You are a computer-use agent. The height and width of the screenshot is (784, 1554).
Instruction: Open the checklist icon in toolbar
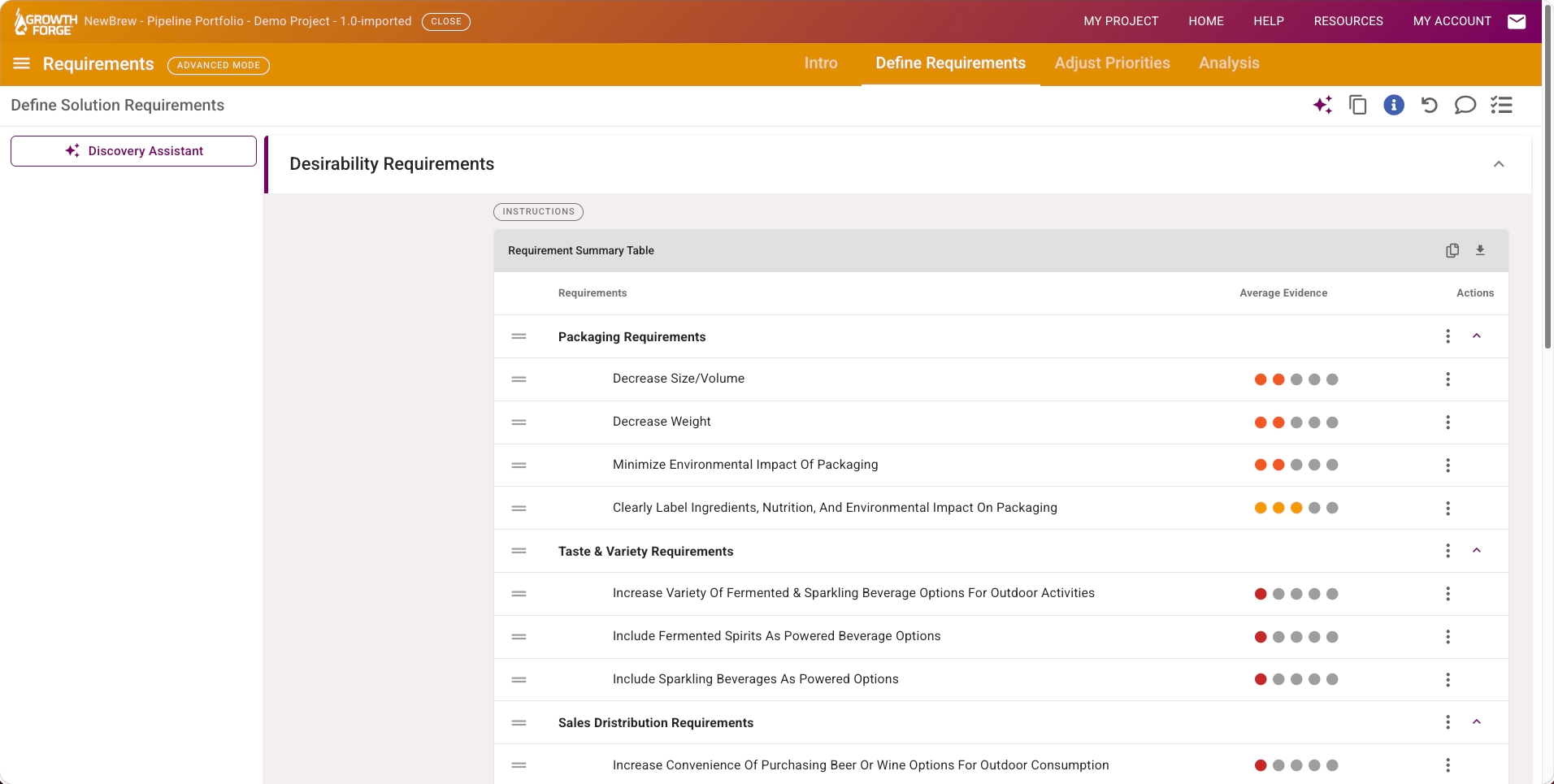point(1501,105)
